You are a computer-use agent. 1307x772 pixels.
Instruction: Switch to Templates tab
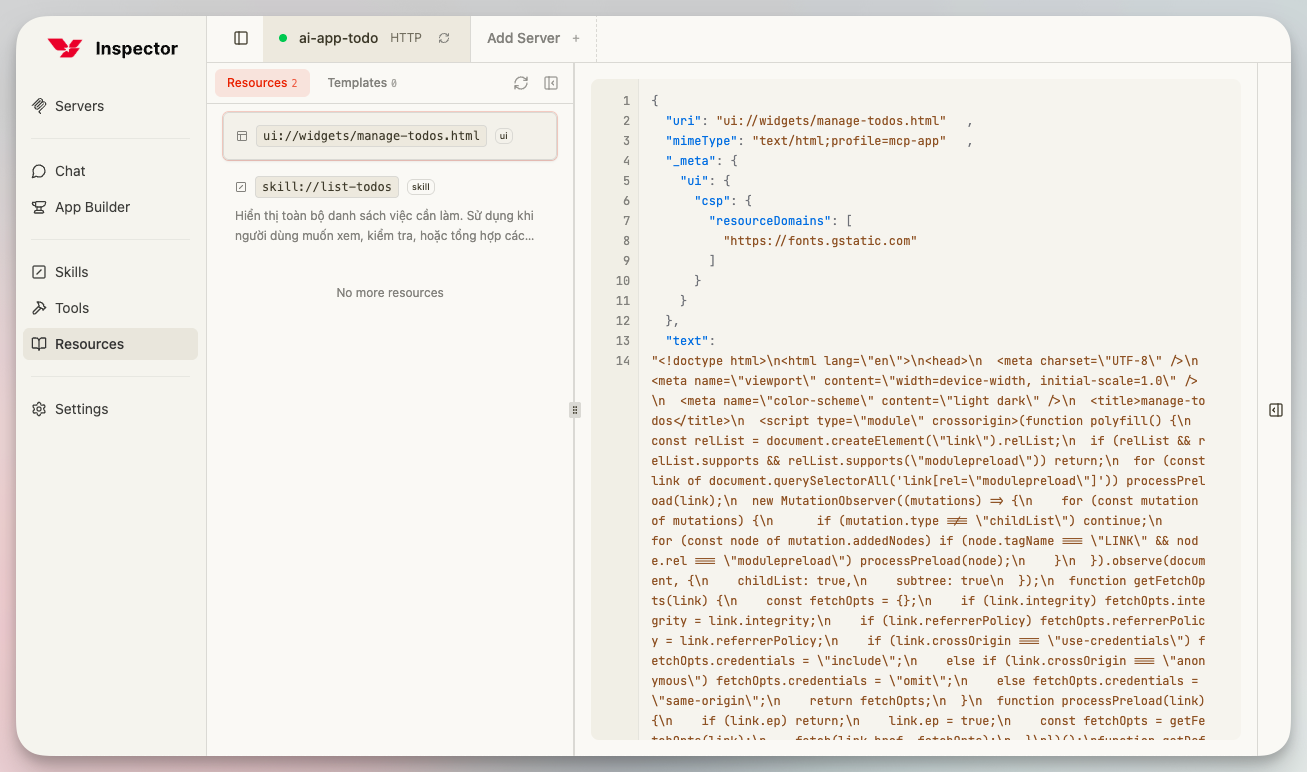362,83
